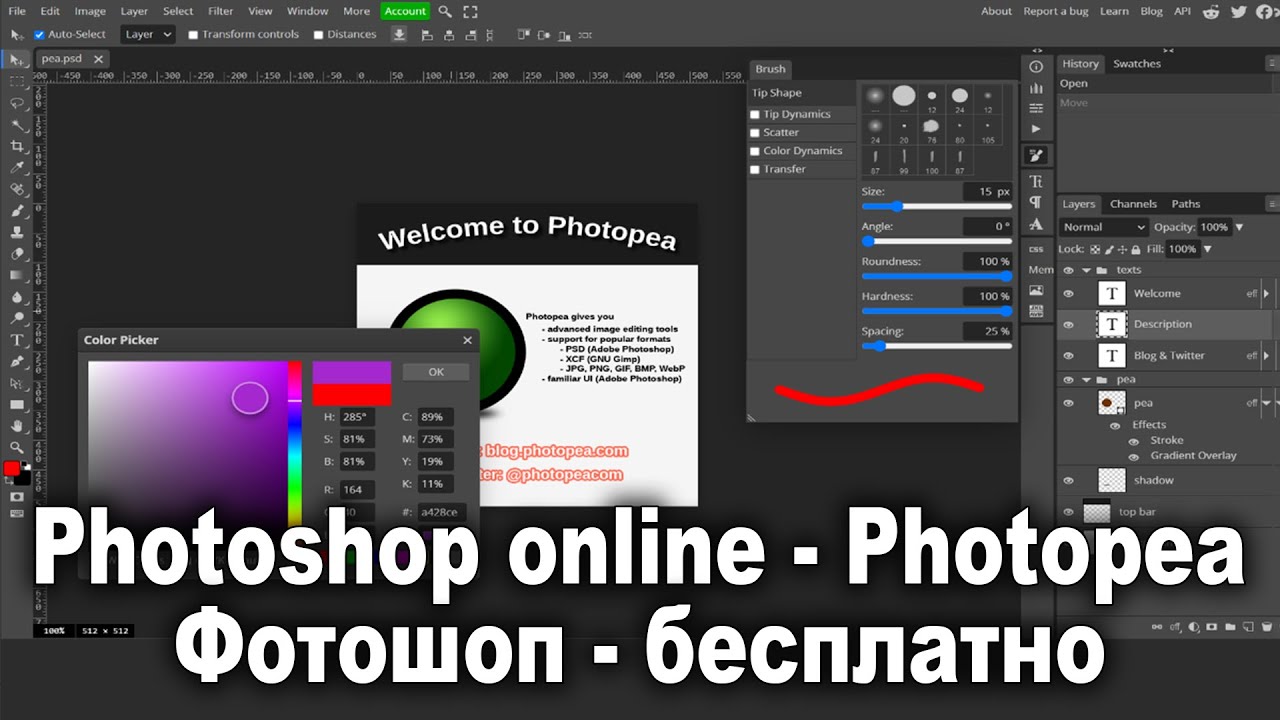Screen dimensions: 1280x720
Task: Select the Clone Stamp tool
Action: [17, 232]
